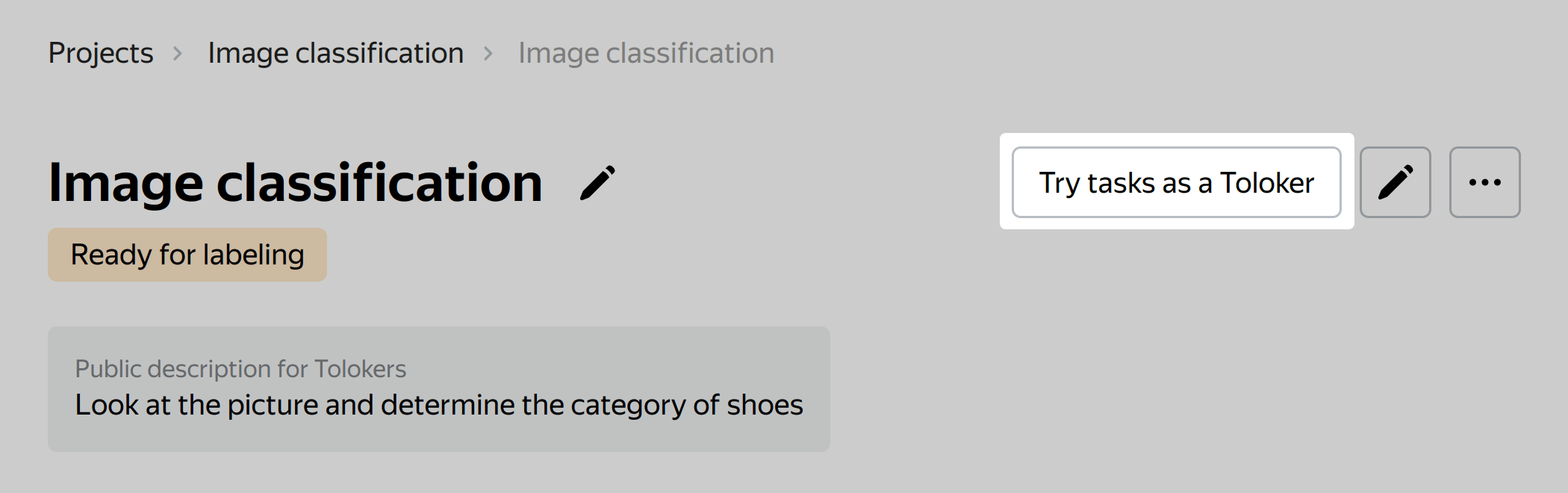Rename project via the title pencil icon

tap(597, 183)
